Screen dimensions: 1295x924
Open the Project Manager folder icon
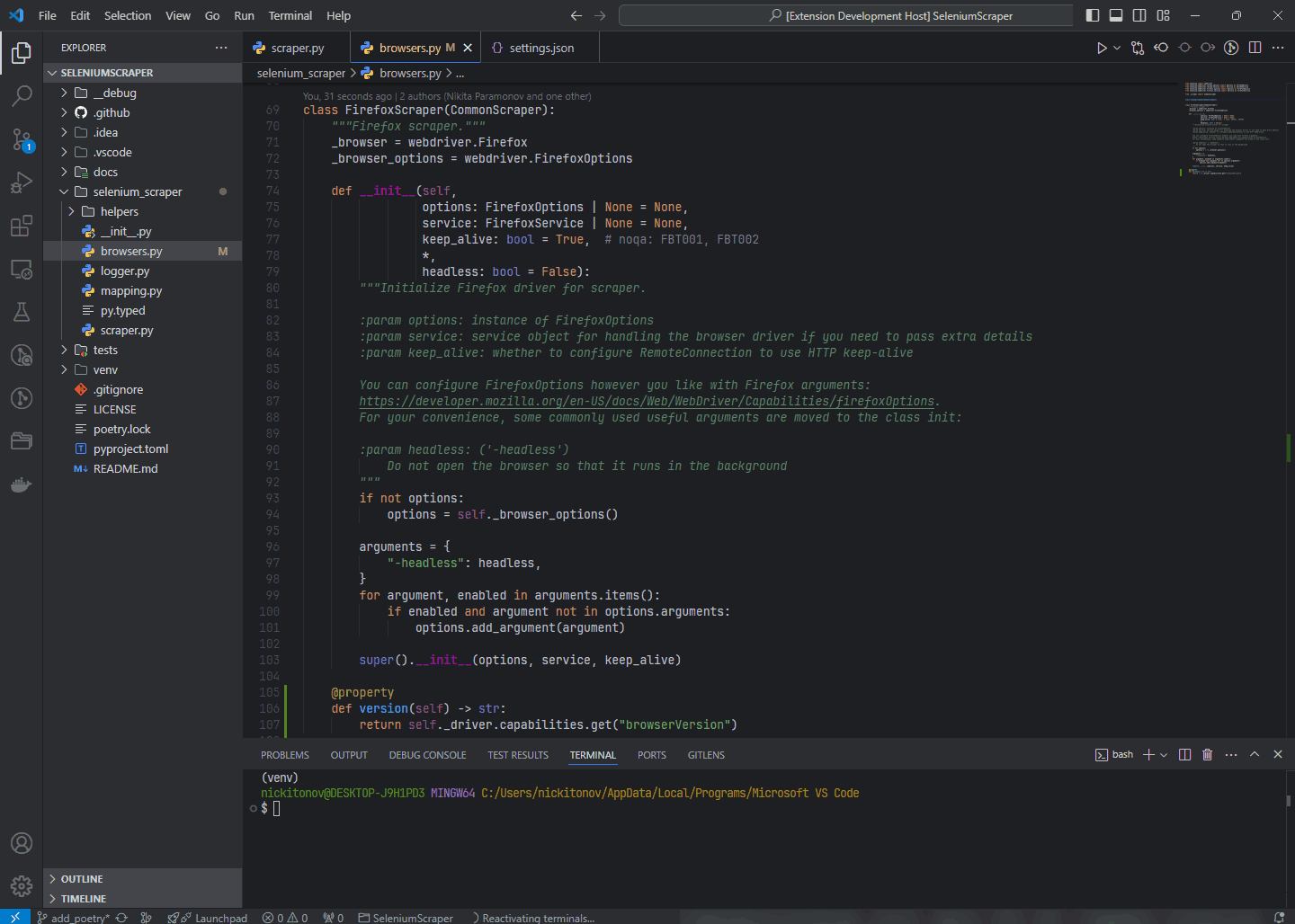22,441
